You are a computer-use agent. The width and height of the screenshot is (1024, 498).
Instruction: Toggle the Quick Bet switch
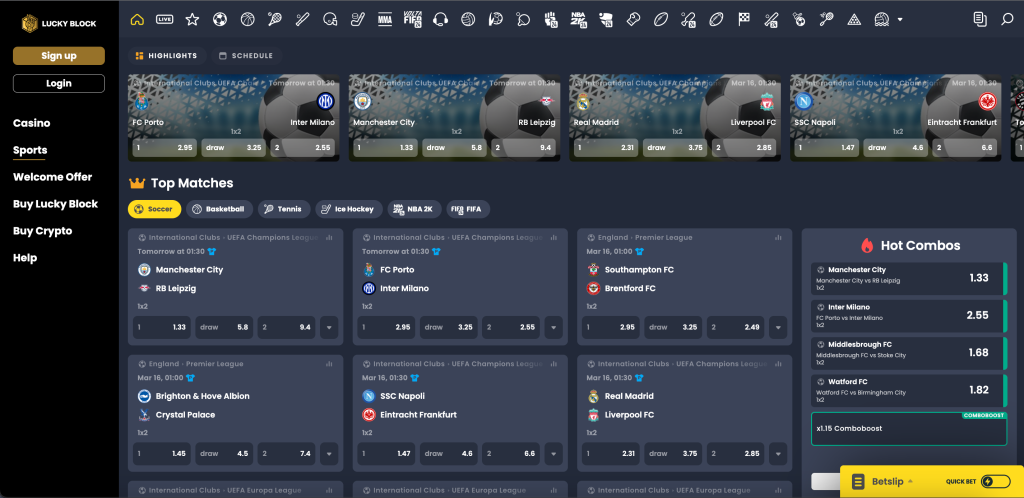pyautogui.click(x=995, y=482)
